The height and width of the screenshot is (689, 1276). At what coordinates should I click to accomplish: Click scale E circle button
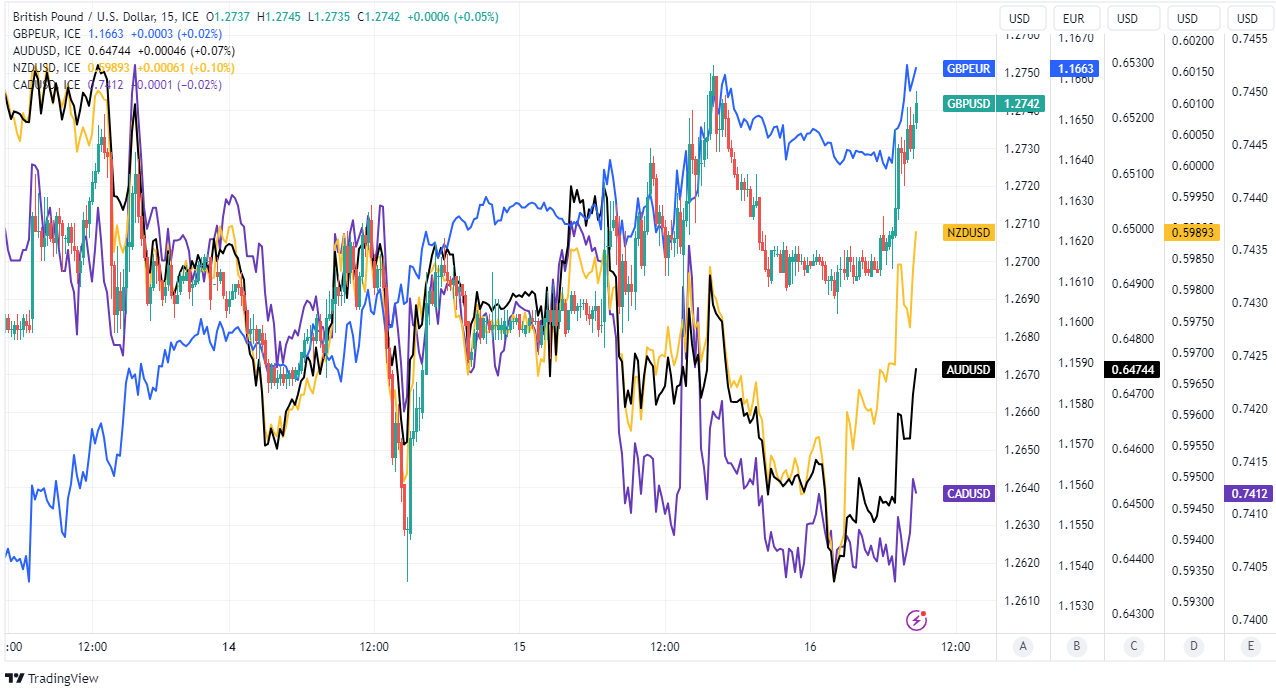1250,646
